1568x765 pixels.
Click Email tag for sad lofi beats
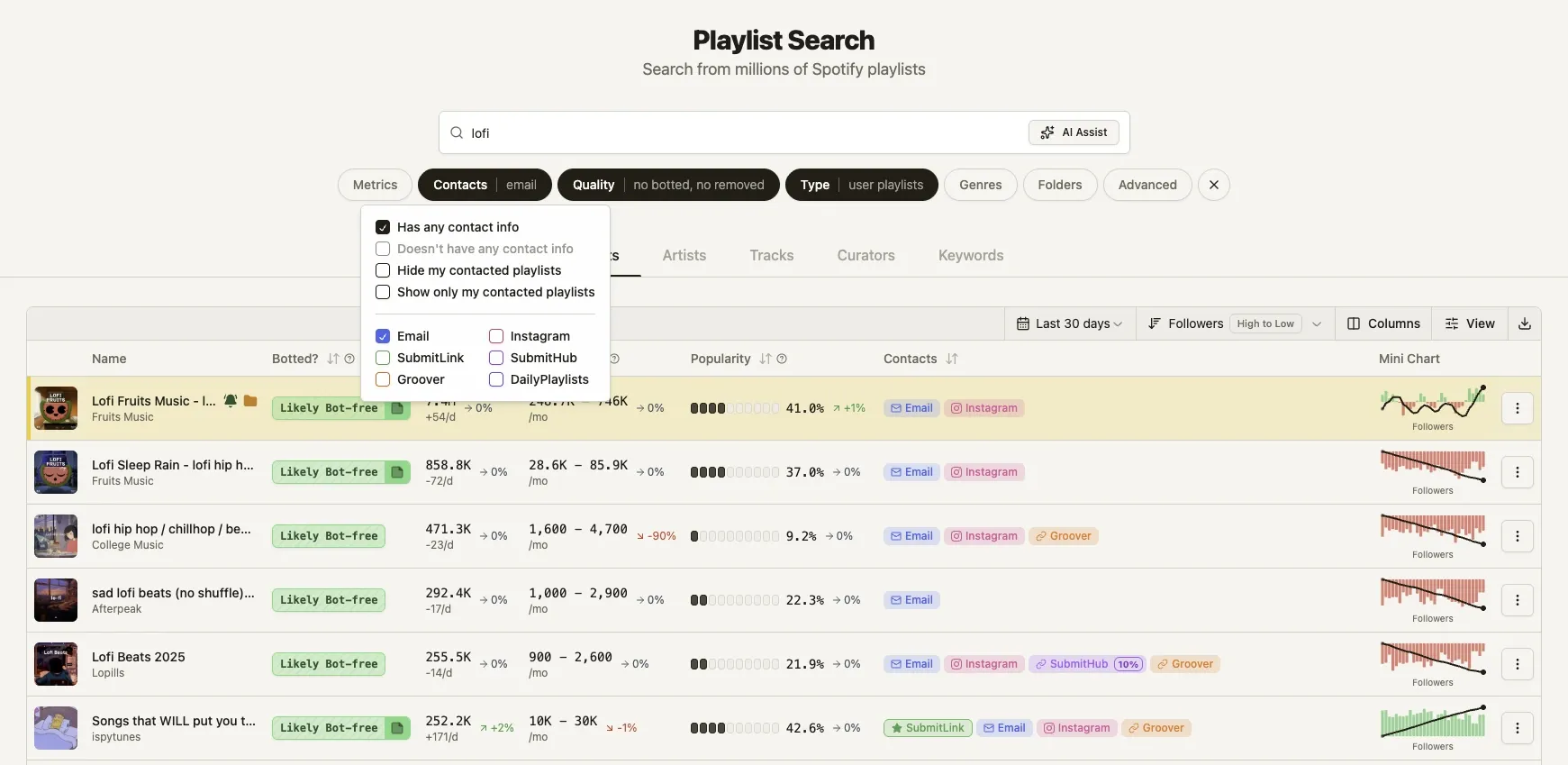[x=911, y=600]
